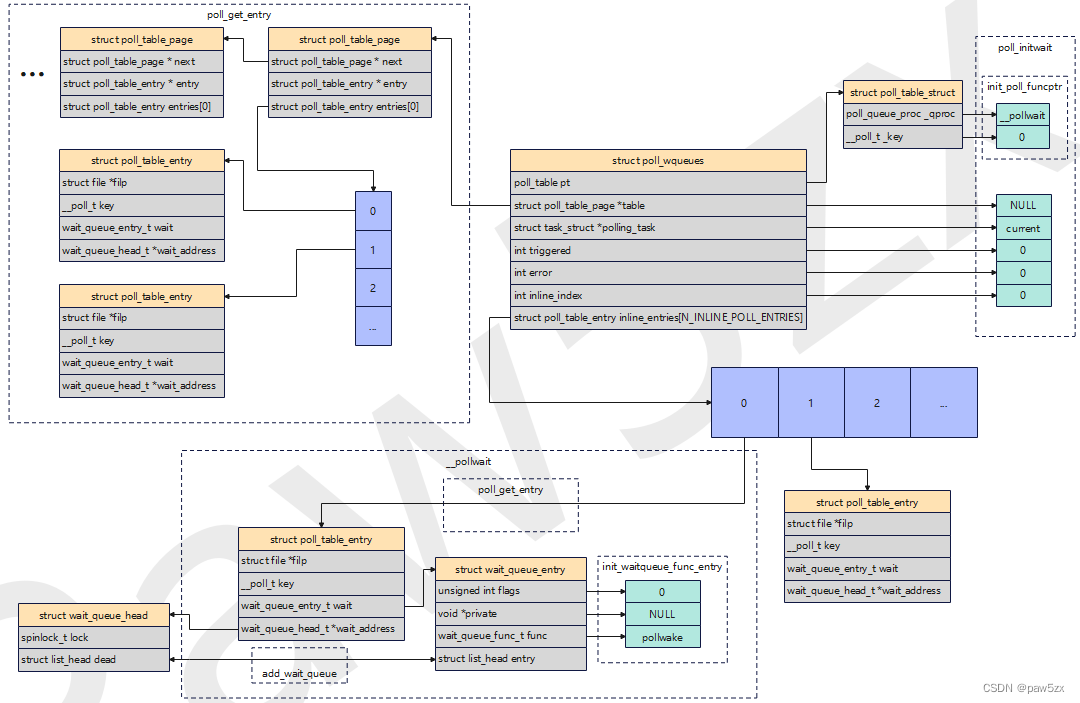Click the green __pollwait value cell
Screen dimensions: 1080x703
[x=1022, y=115]
